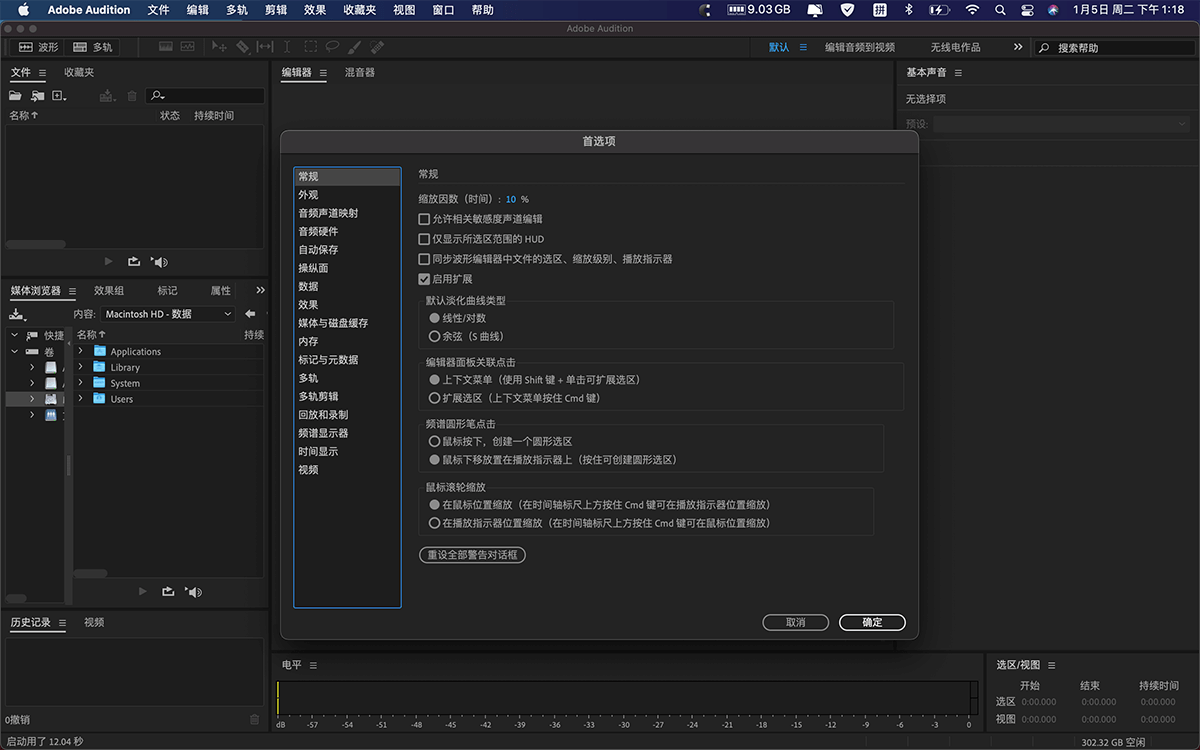Expand the 新建文件 icon dropdown in files panel
This screenshot has height=750, width=1200.
tap(65, 99)
